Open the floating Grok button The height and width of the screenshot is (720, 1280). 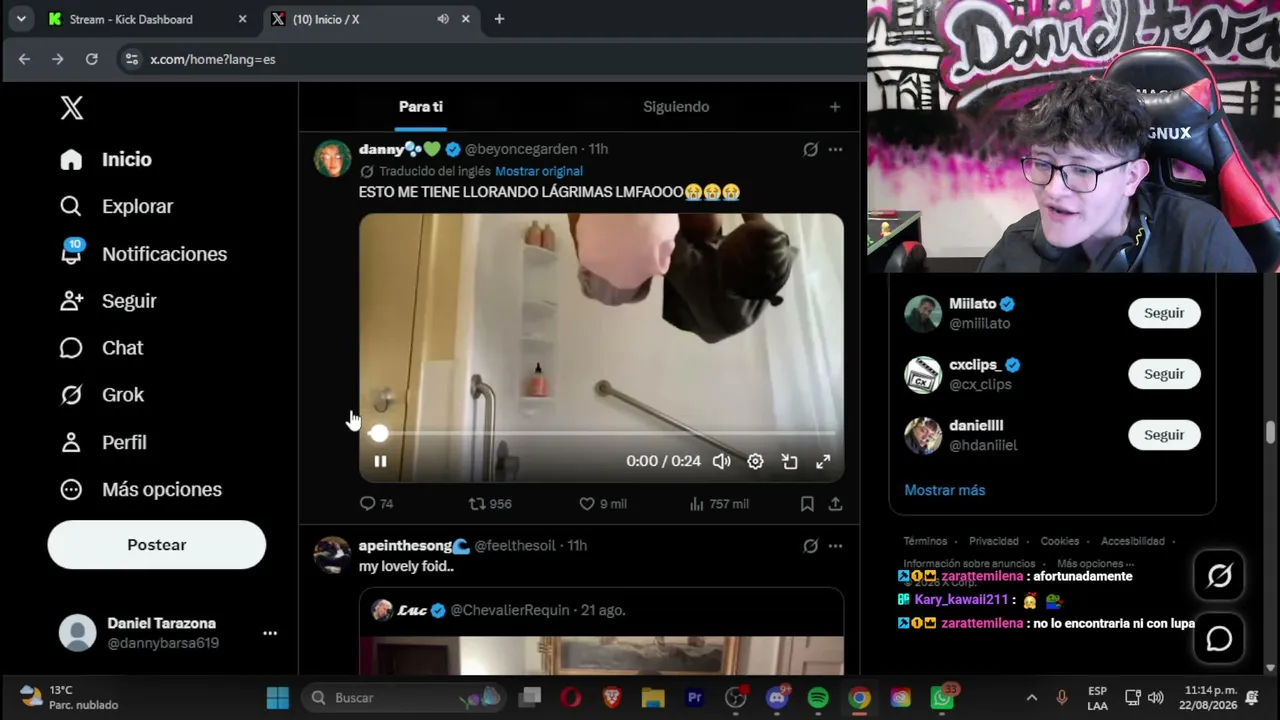pyautogui.click(x=1219, y=576)
